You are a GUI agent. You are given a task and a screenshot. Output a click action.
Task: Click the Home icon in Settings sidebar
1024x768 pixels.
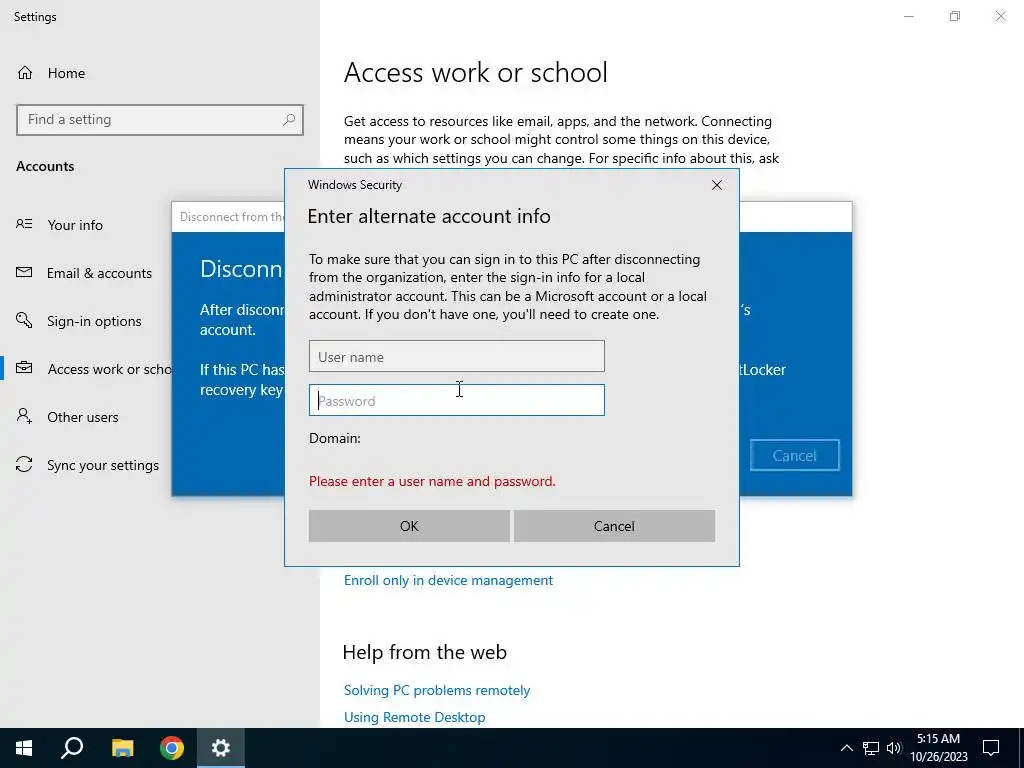tap(25, 72)
